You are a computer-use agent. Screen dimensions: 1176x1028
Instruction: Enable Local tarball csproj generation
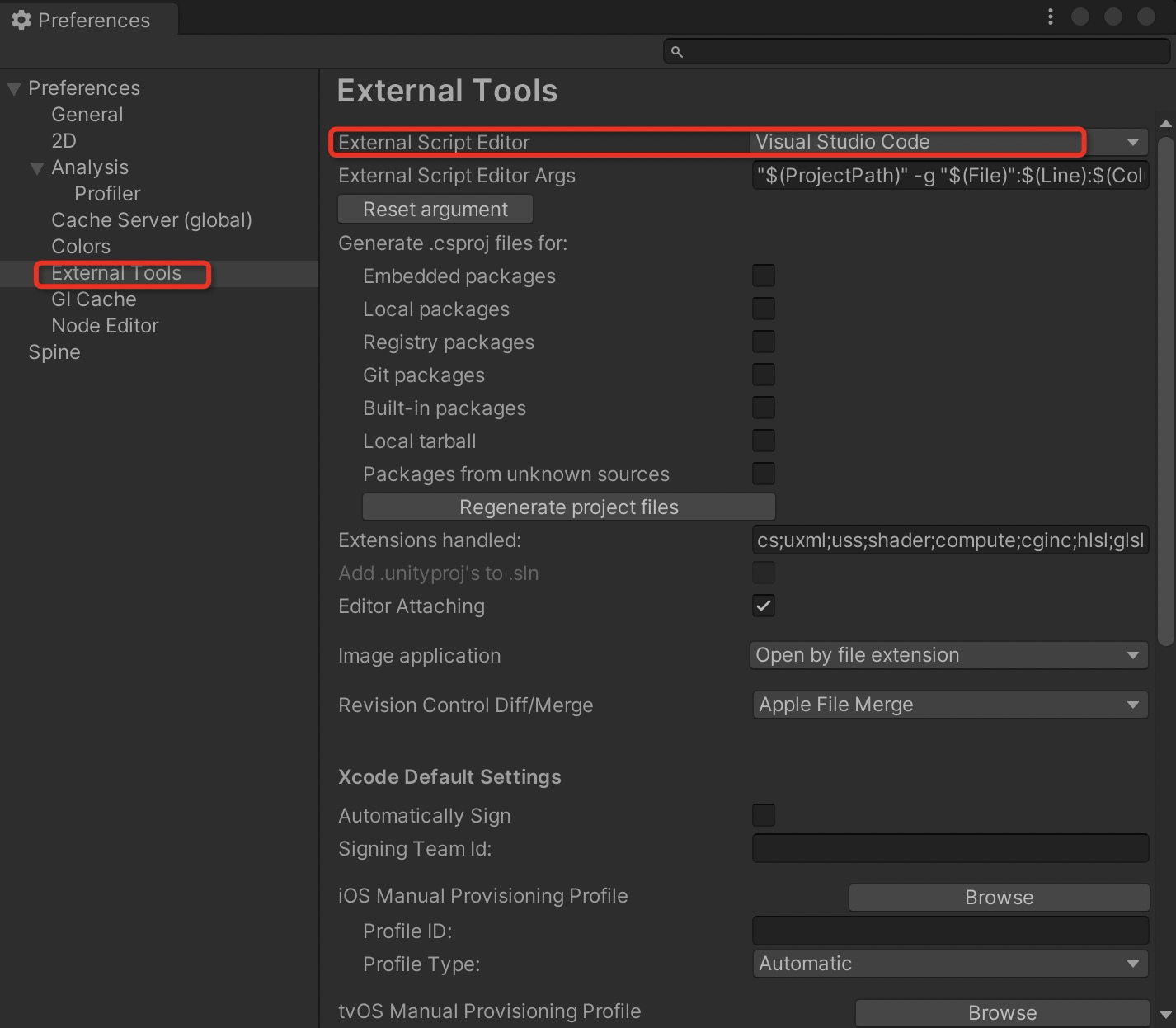(764, 441)
